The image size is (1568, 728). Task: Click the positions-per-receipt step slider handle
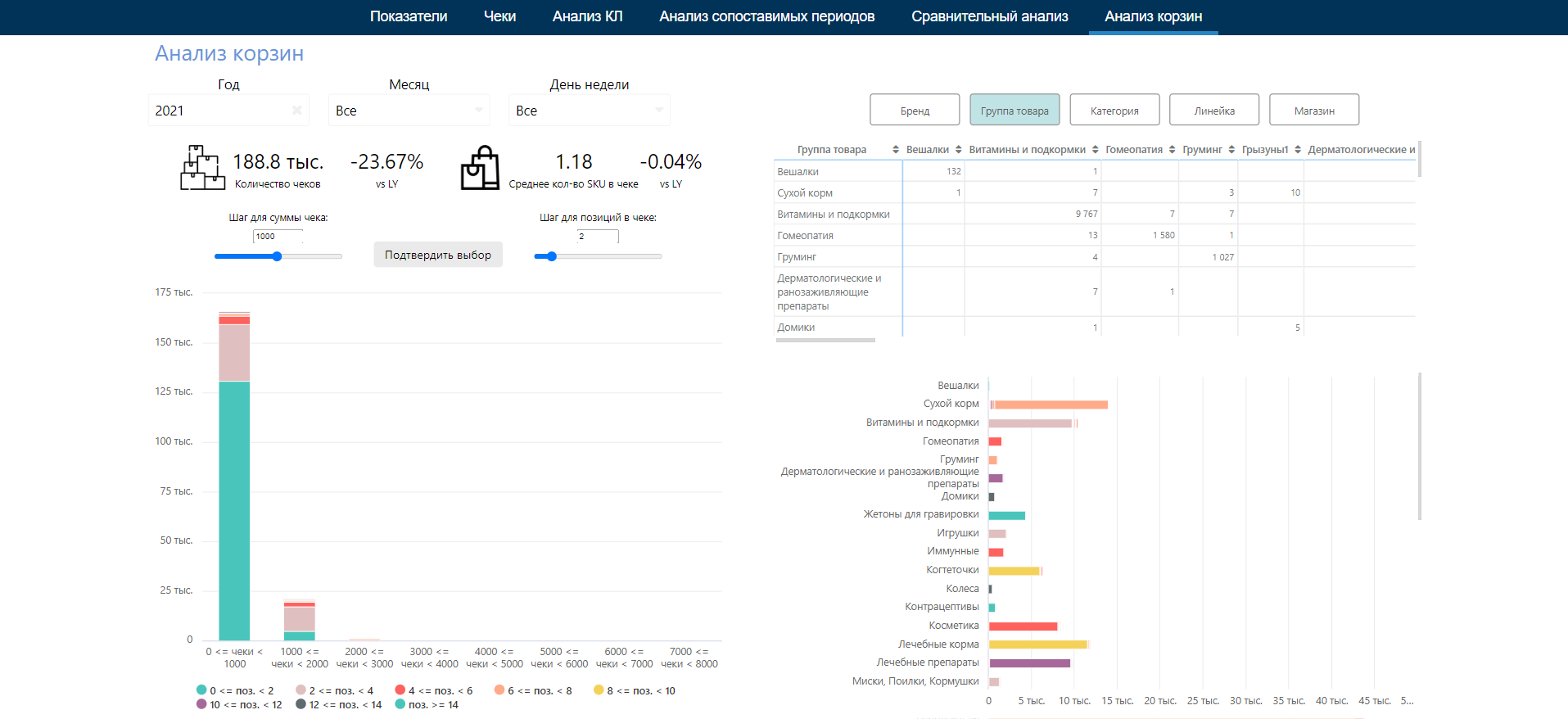coord(552,256)
